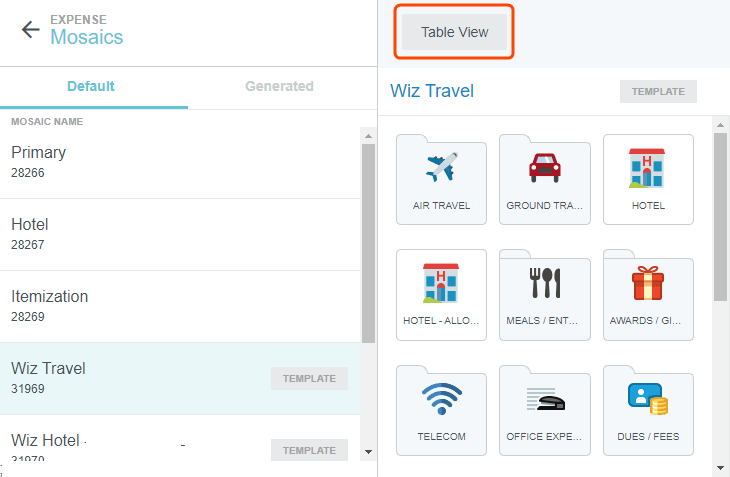Select the Primary mosaic in list
730x477 pixels.
pyautogui.click(x=180, y=162)
